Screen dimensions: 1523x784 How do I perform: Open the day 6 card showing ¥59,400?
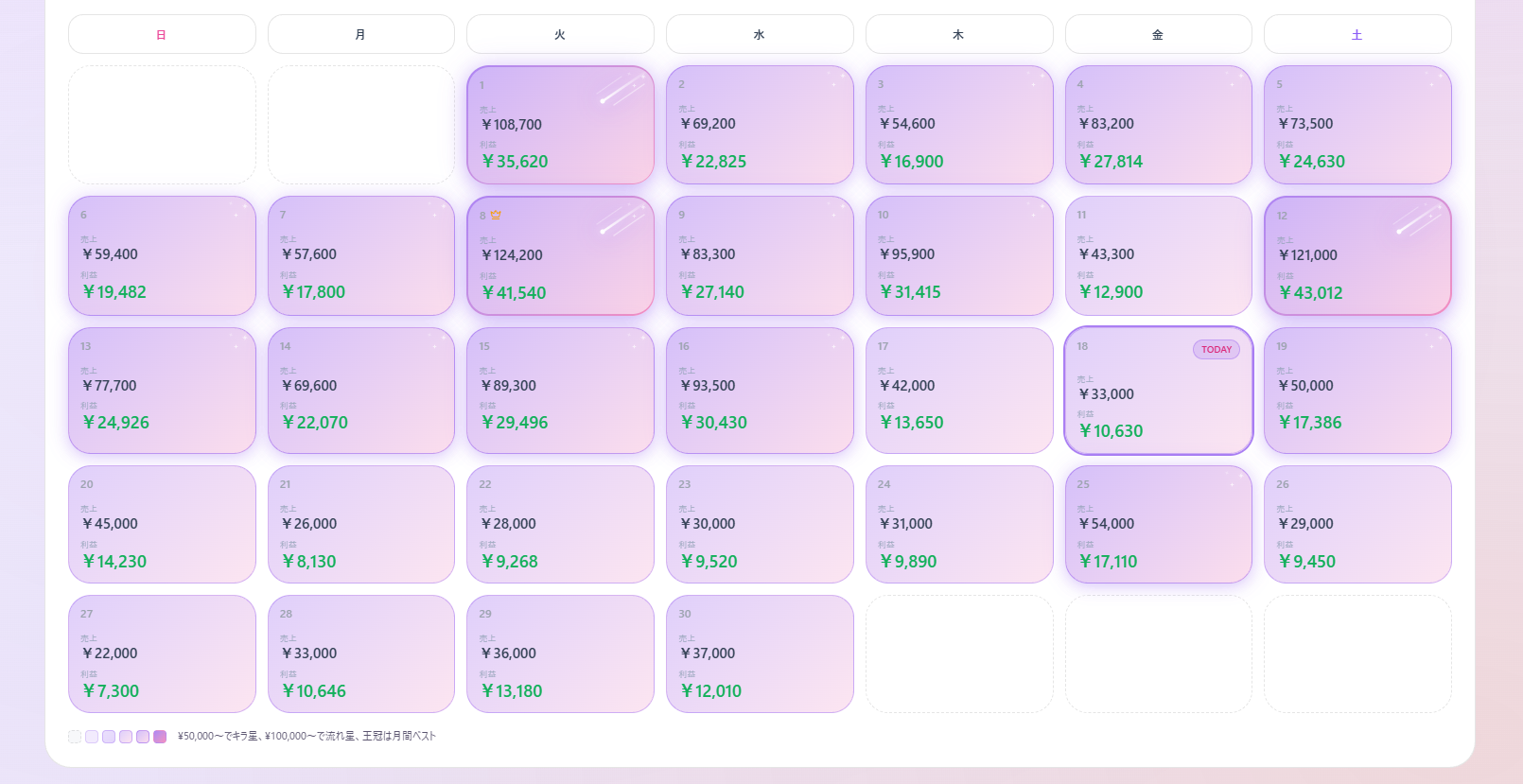pyautogui.click(x=162, y=255)
